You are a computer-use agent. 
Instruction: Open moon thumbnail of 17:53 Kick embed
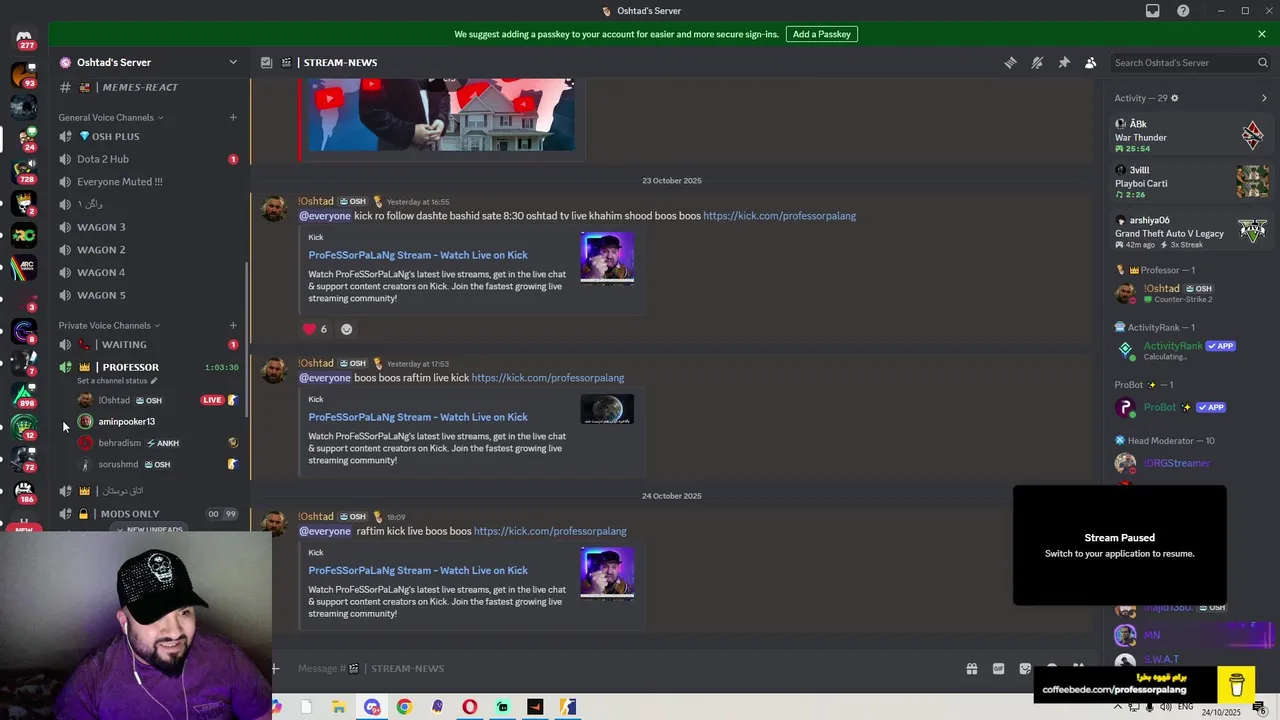[607, 409]
